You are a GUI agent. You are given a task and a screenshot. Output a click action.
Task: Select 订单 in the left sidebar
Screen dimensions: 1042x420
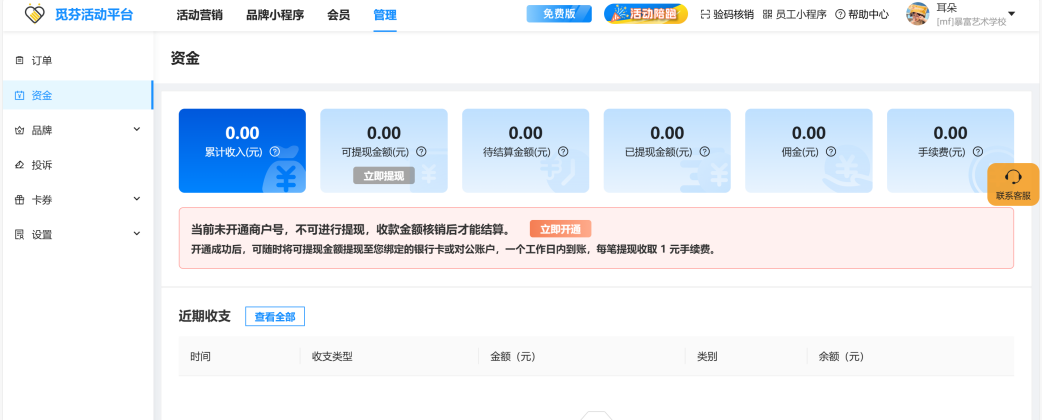[41, 61]
